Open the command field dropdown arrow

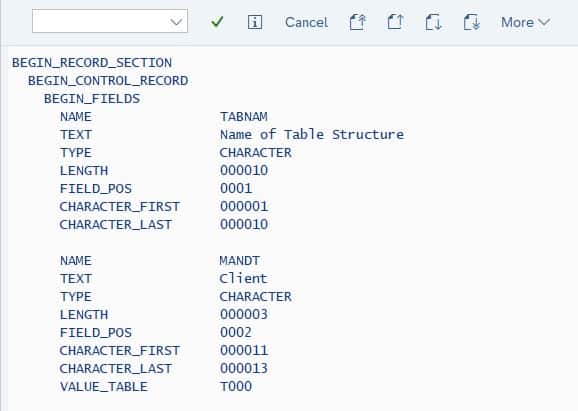[176, 22]
